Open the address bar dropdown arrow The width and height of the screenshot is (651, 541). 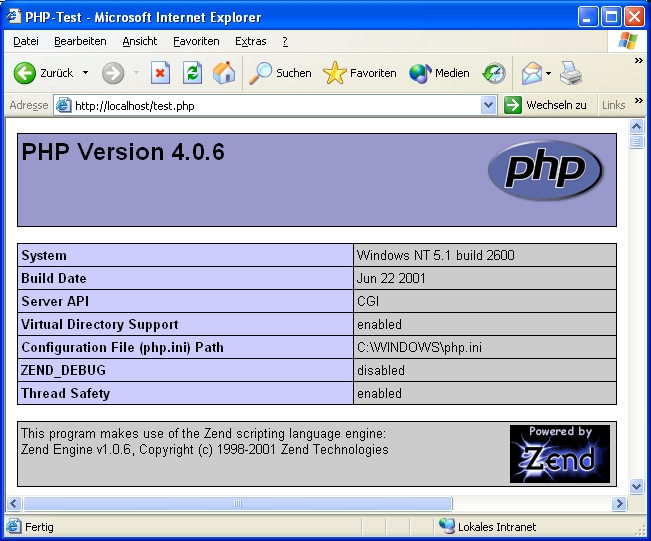[x=489, y=105]
